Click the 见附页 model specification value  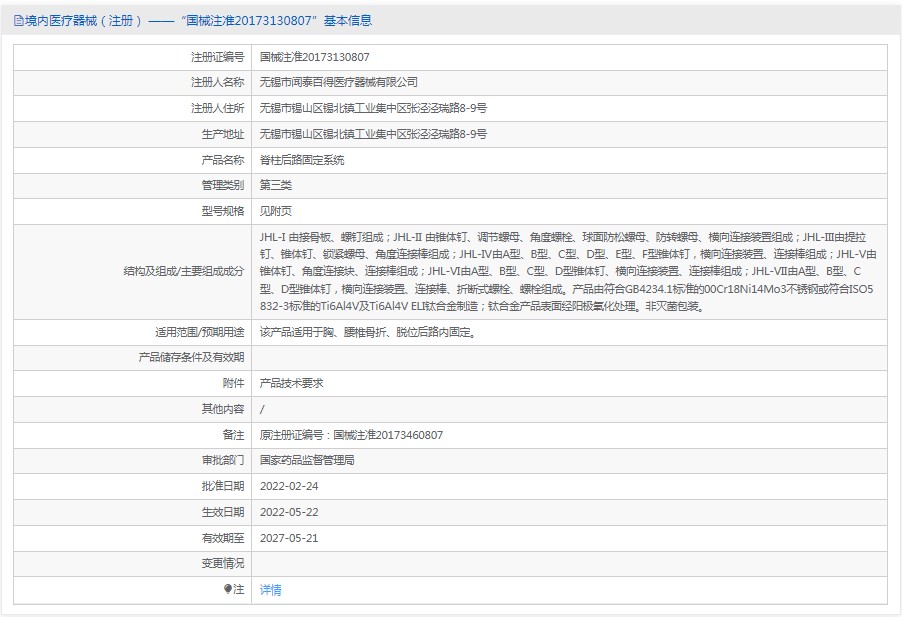[x=276, y=211]
